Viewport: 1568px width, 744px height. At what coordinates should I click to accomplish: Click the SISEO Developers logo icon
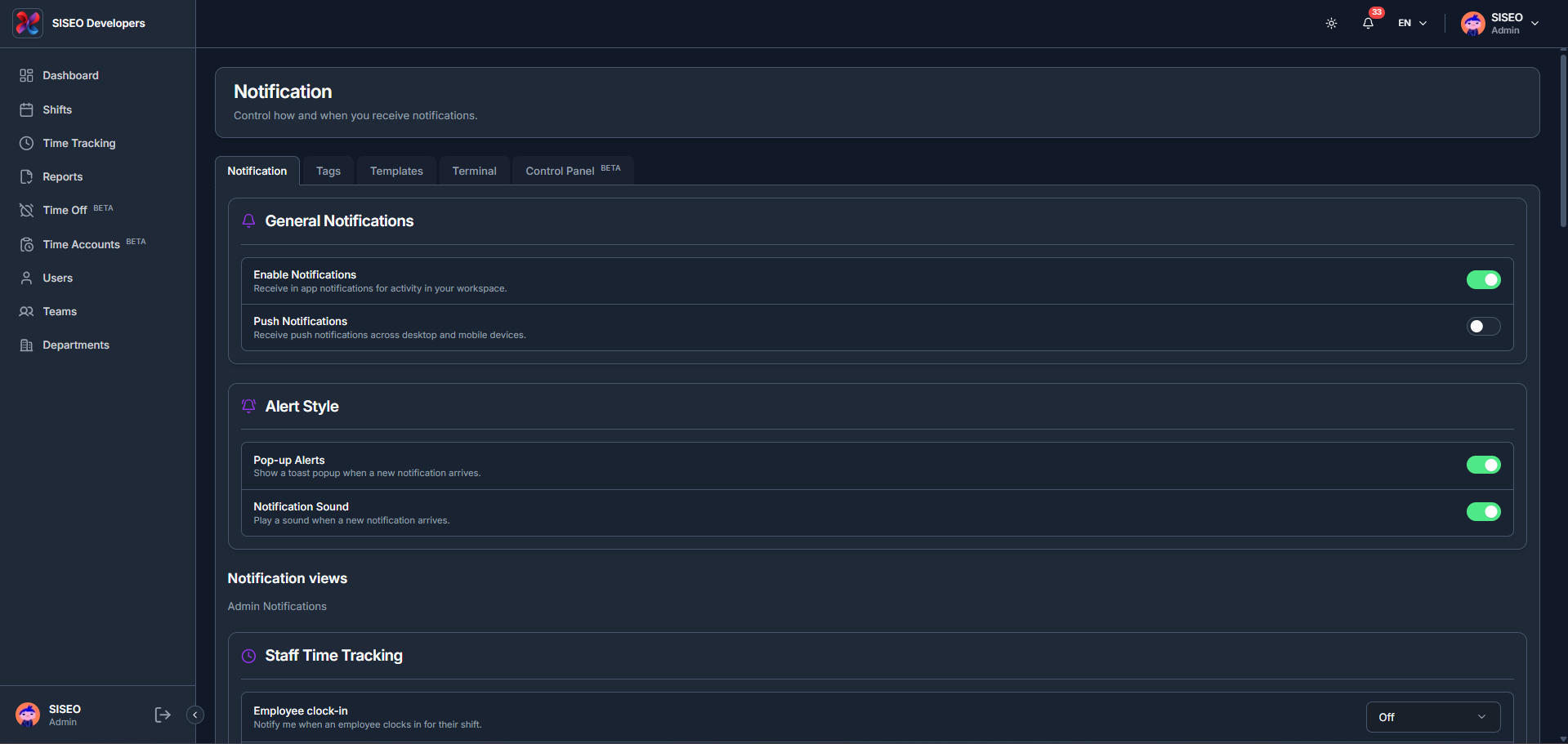pos(28,23)
